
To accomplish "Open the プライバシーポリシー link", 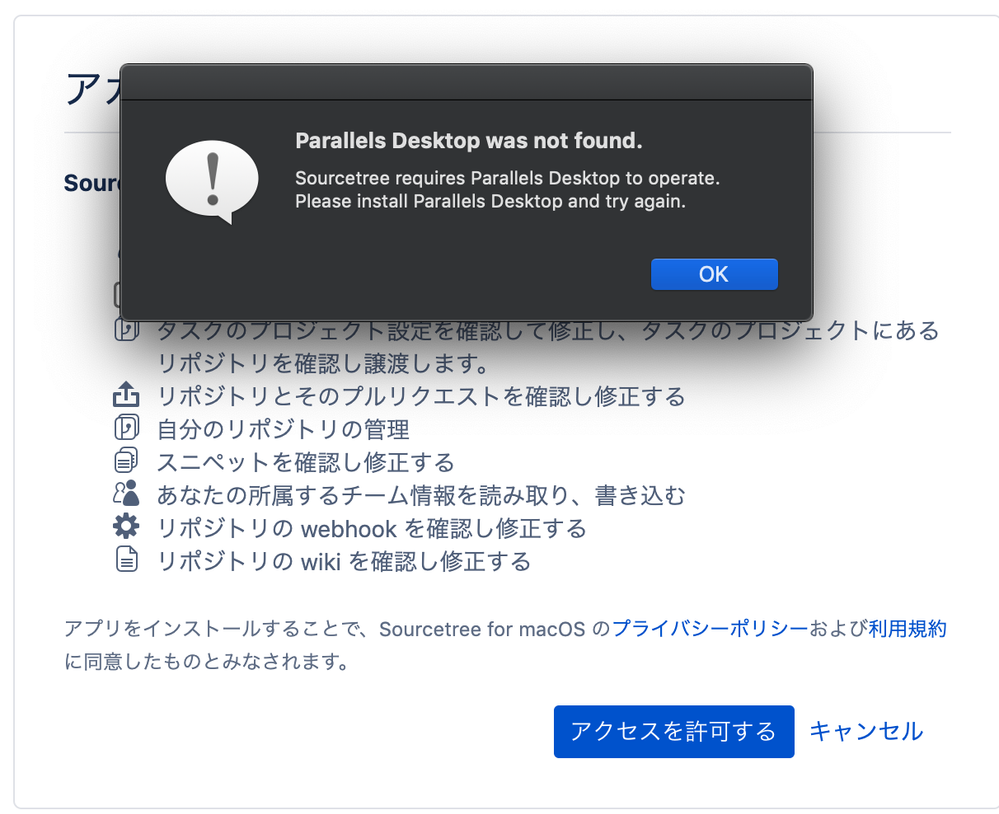I will (x=710, y=629).
